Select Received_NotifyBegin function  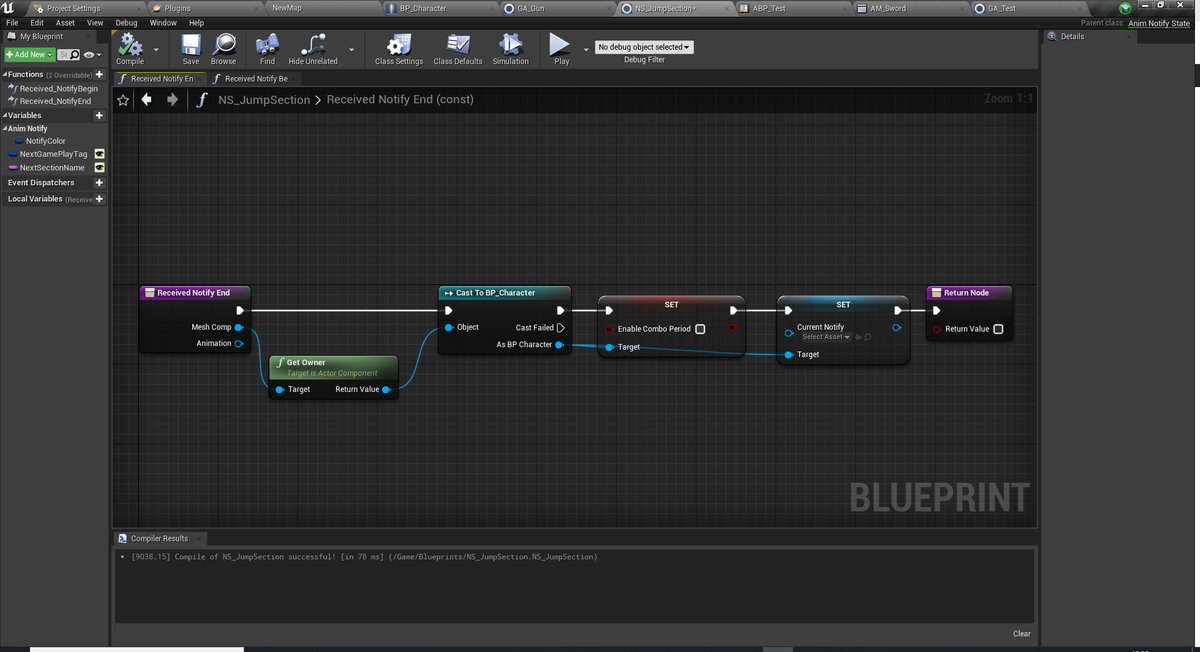58,88
